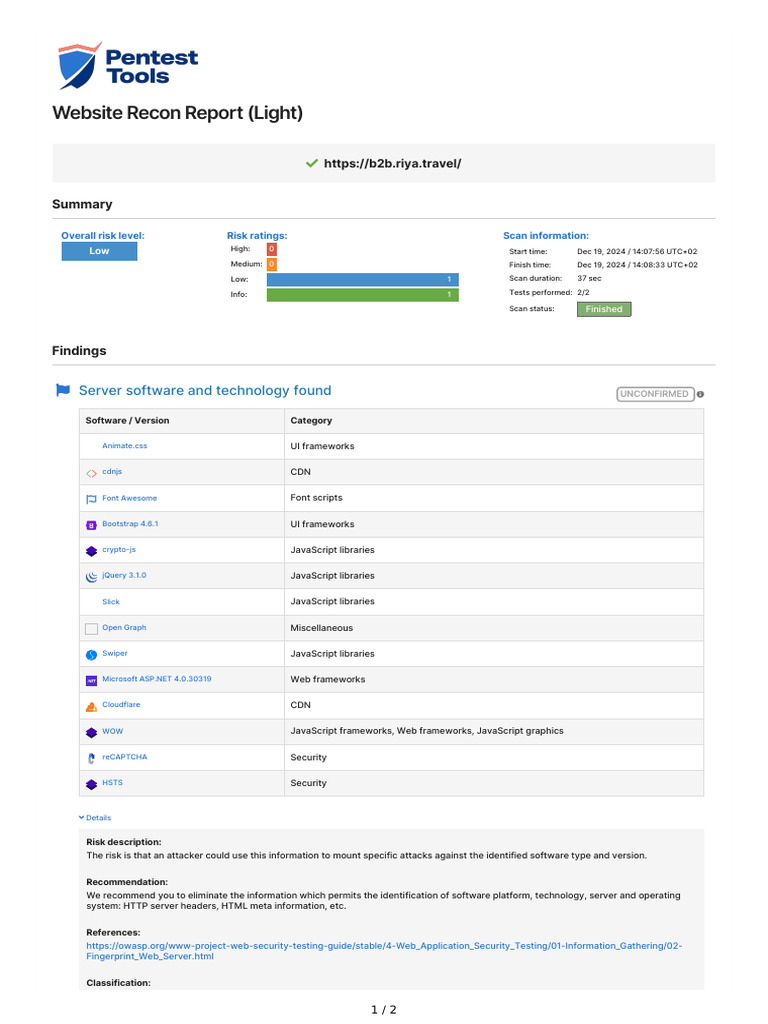The image size is (768, 1024).
Task: Collapse the Details section chevron
Action: coord(82,817)
